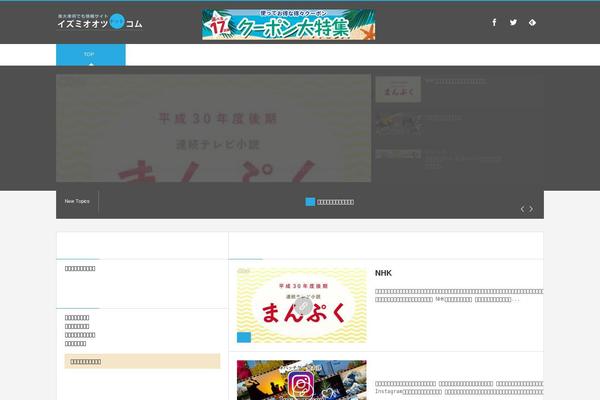The height and width of the screenshot is (400, 600).
Task: Click the Instagram article excerpt text
Action: [459, 387]
